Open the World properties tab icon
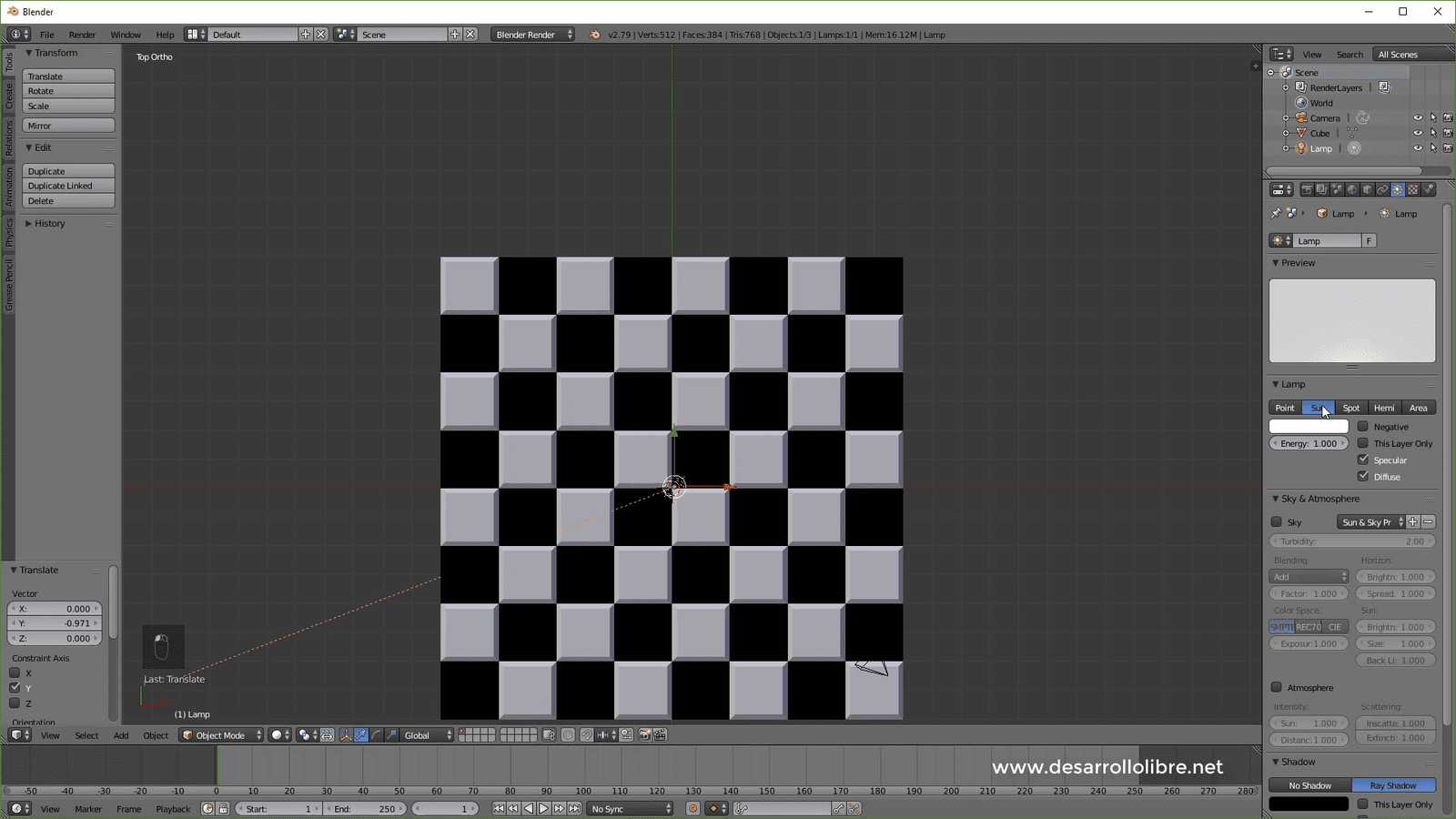 tap(1352, 189)
